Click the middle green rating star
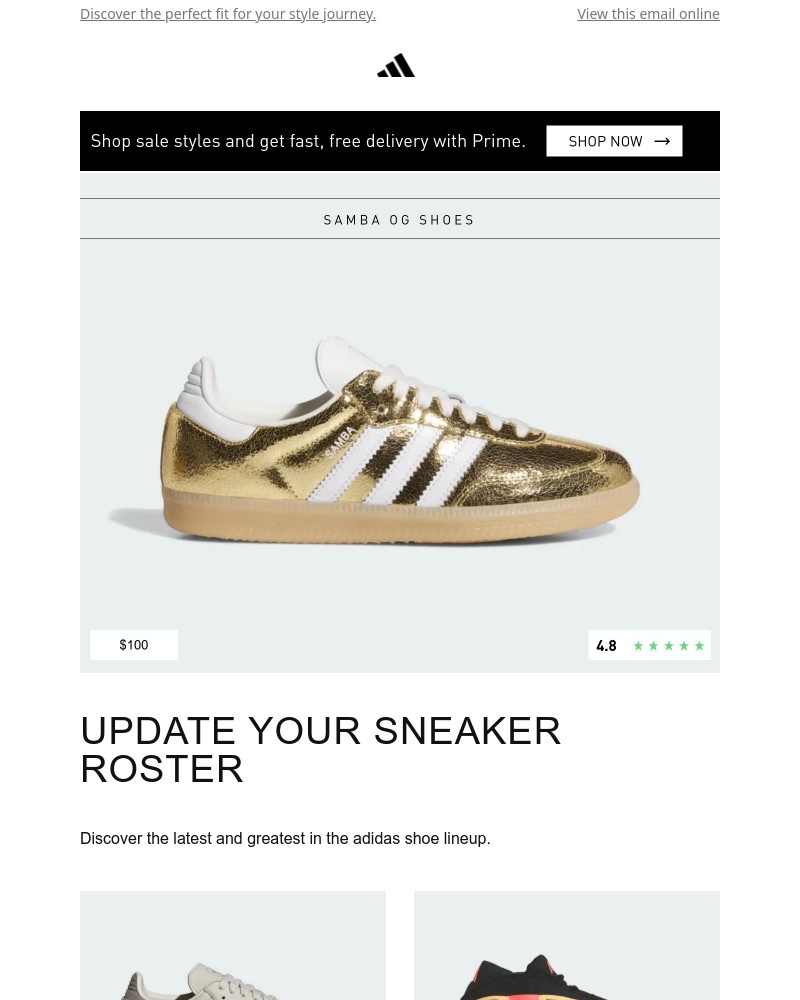 coord(669,646)
